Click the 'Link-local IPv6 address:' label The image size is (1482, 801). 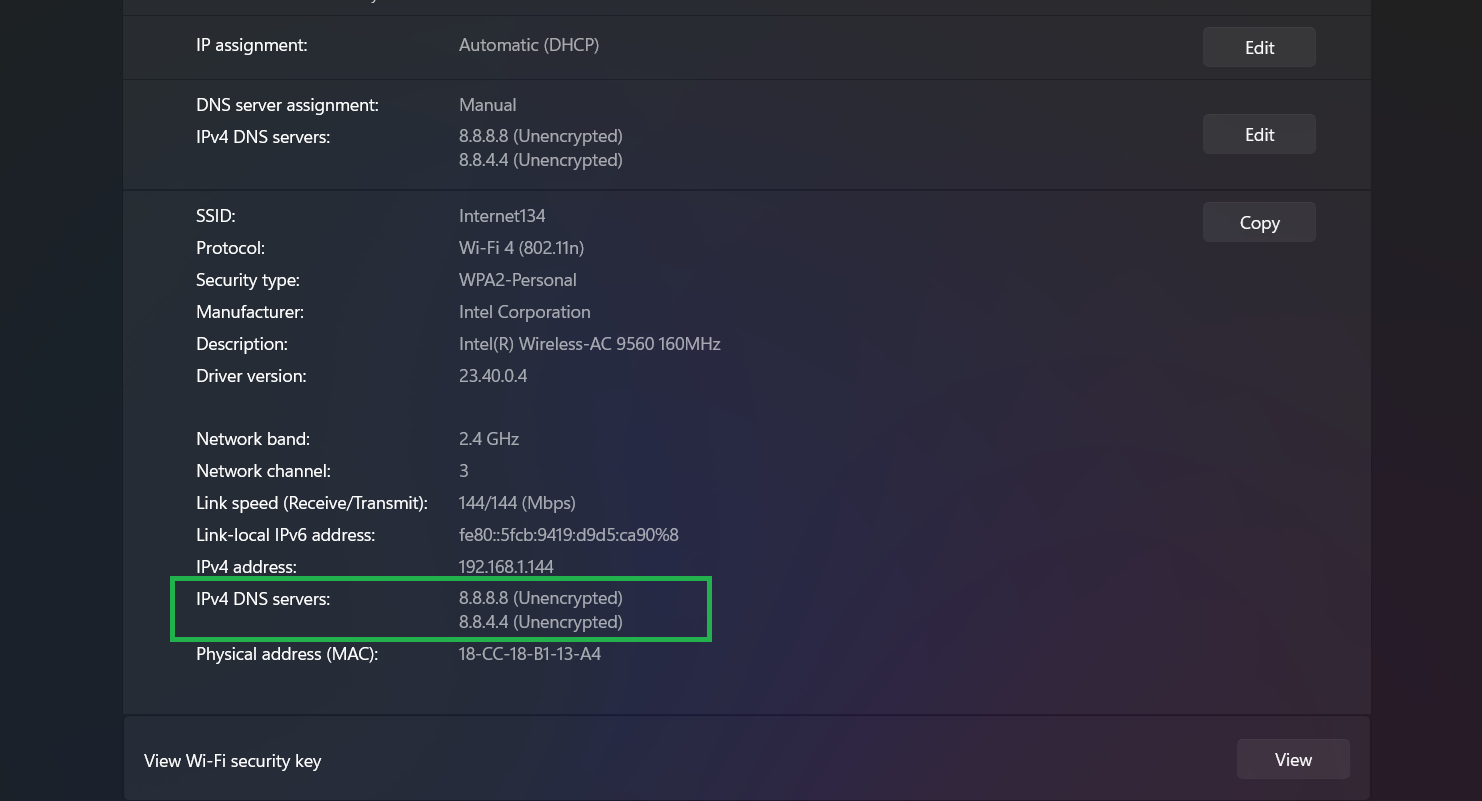tap(286, 535)
